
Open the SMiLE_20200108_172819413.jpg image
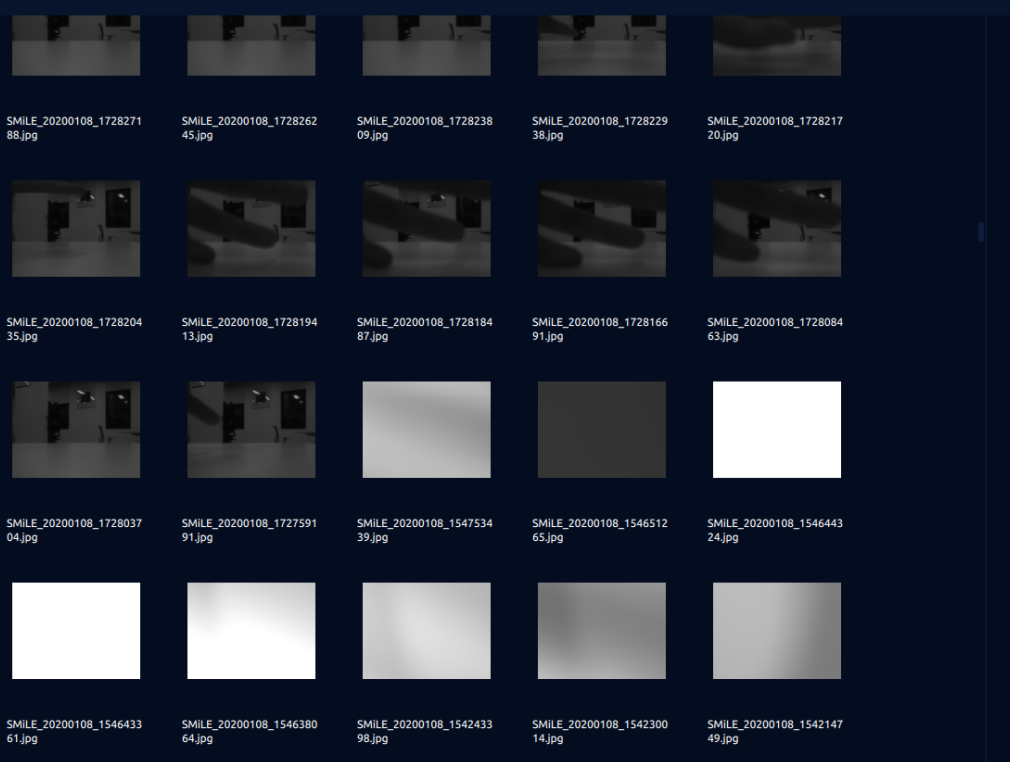tap(251, 228)
